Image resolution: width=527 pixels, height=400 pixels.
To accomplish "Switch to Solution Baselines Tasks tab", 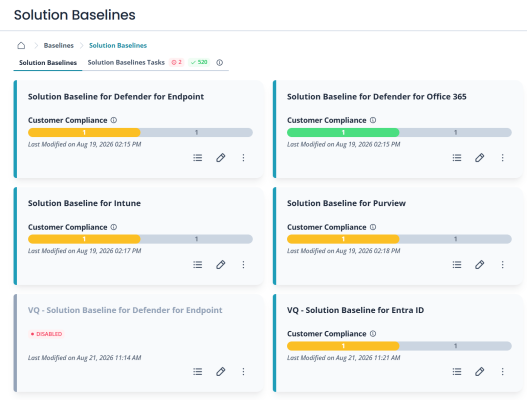I will pos(126,63).
